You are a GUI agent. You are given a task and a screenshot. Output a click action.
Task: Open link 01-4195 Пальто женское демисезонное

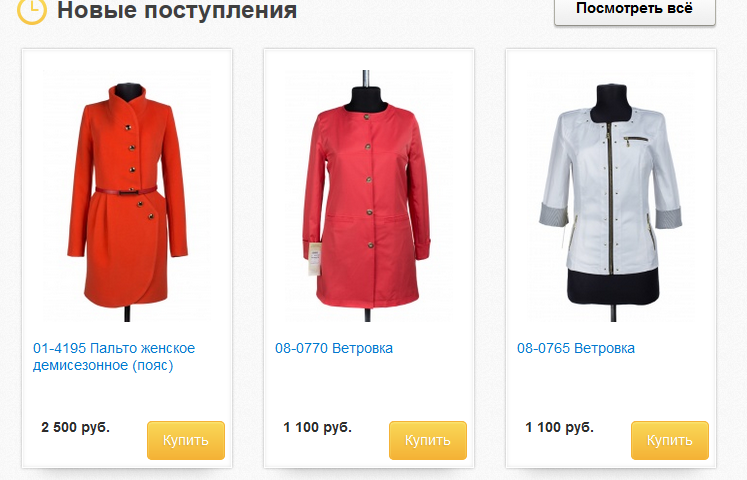tap(114, 357)
